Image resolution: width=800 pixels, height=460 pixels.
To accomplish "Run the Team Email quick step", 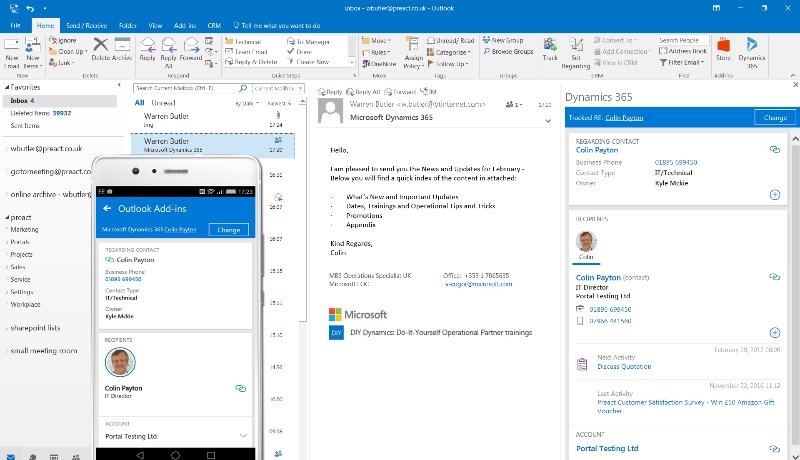I will (x=246, y=52).
